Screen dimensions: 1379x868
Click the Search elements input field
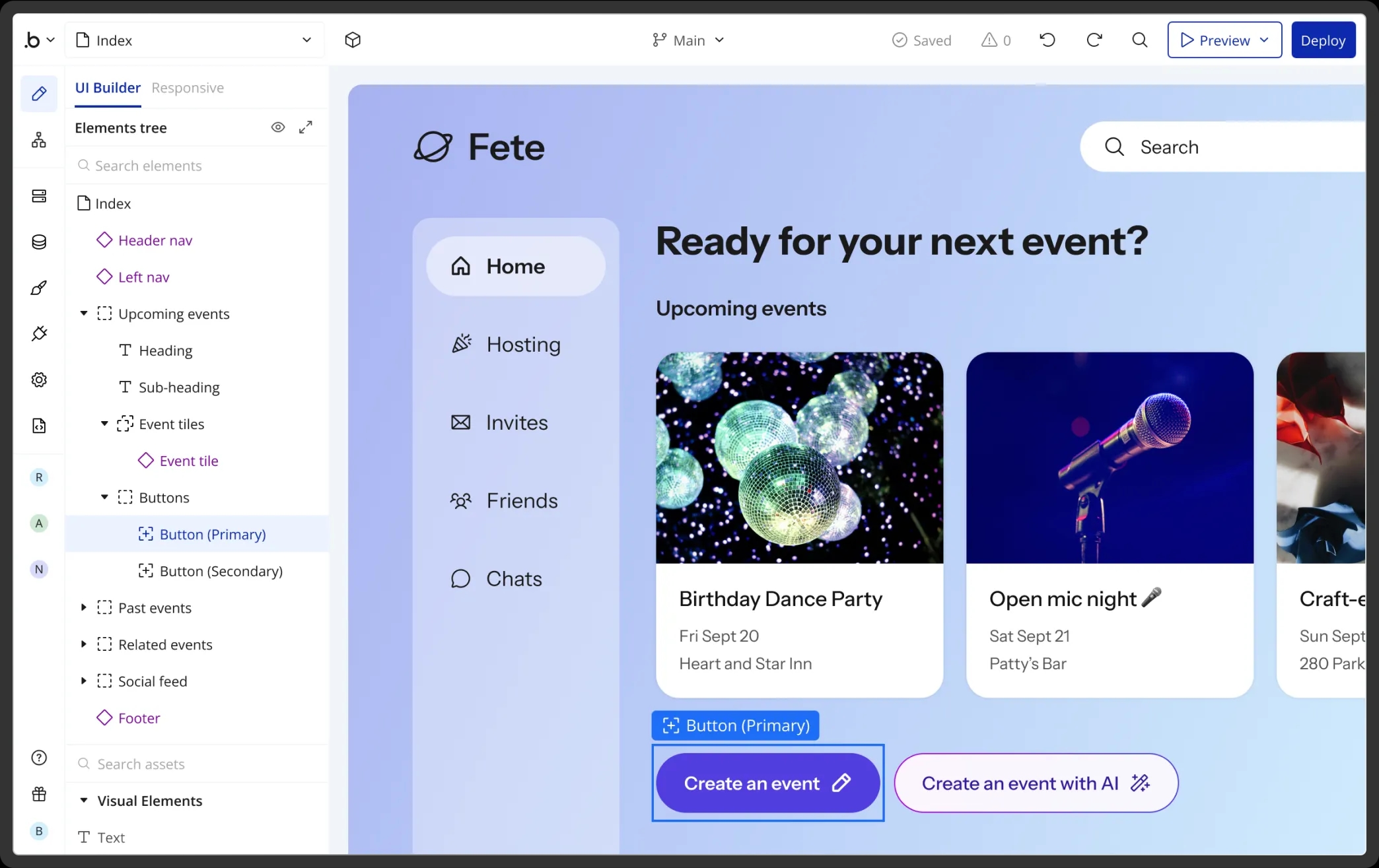pos(197,166)
